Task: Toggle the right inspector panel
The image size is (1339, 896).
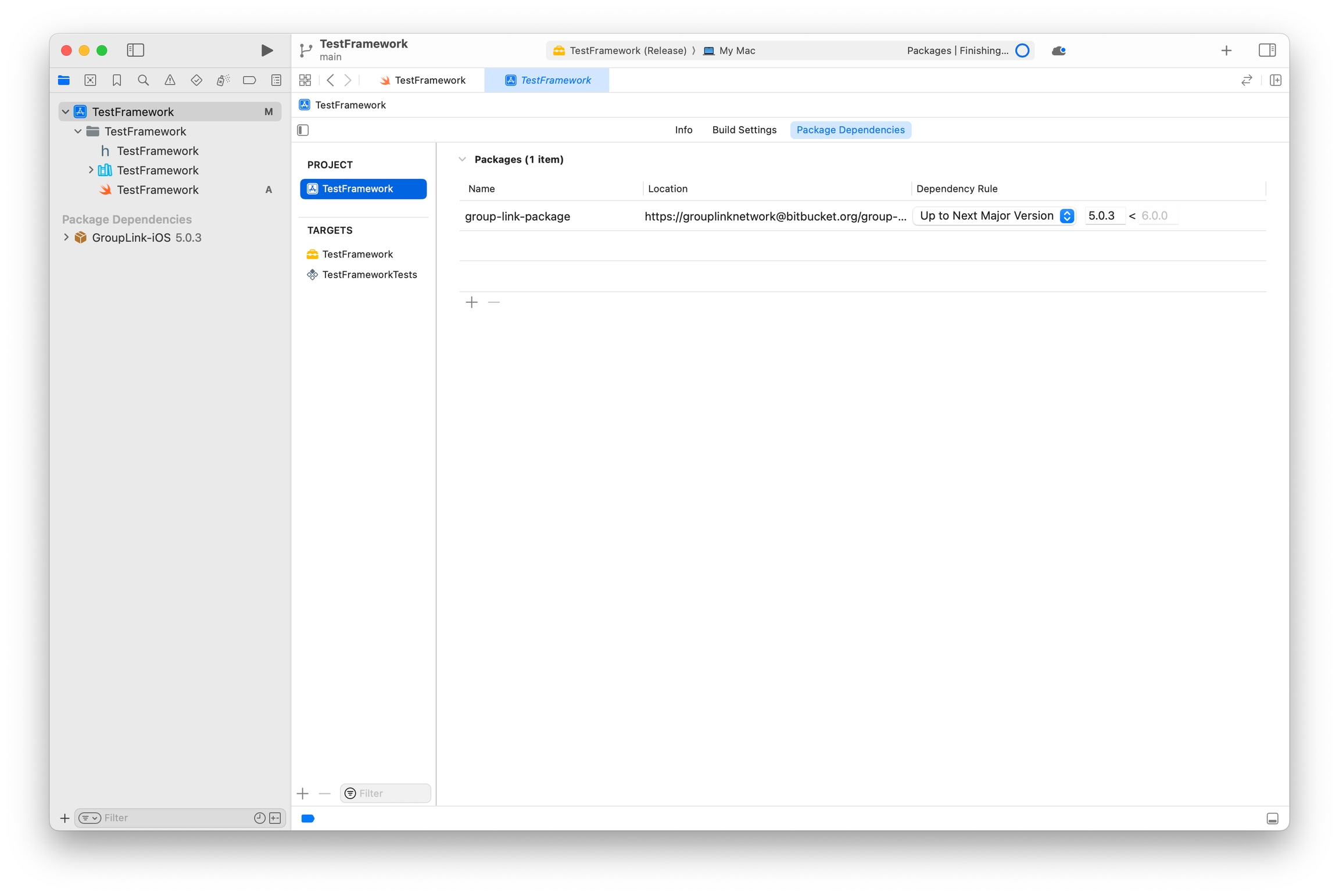Action: pos(1267,51)
